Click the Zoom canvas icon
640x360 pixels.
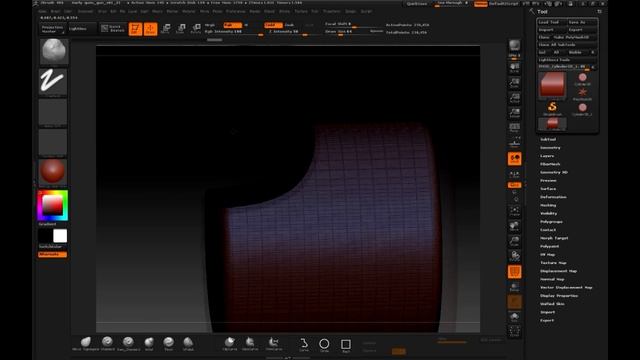514,83
